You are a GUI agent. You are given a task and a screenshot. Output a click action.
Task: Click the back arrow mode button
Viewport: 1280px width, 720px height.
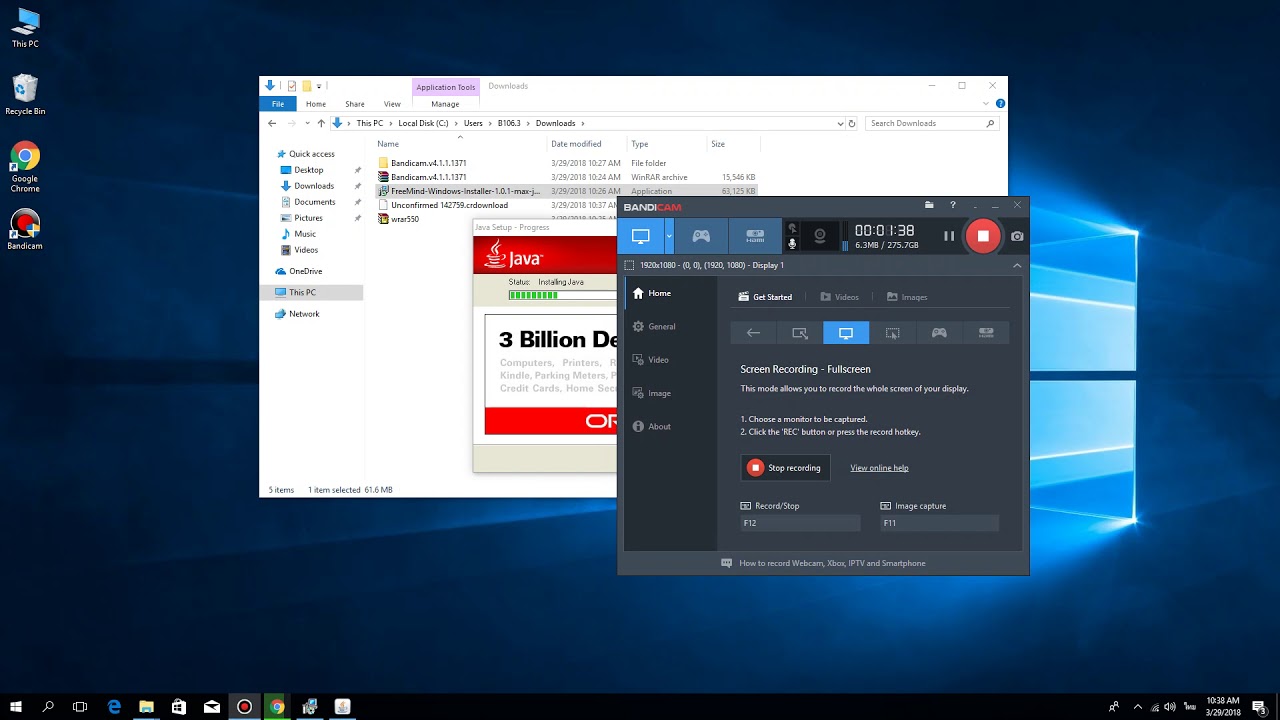753,333
